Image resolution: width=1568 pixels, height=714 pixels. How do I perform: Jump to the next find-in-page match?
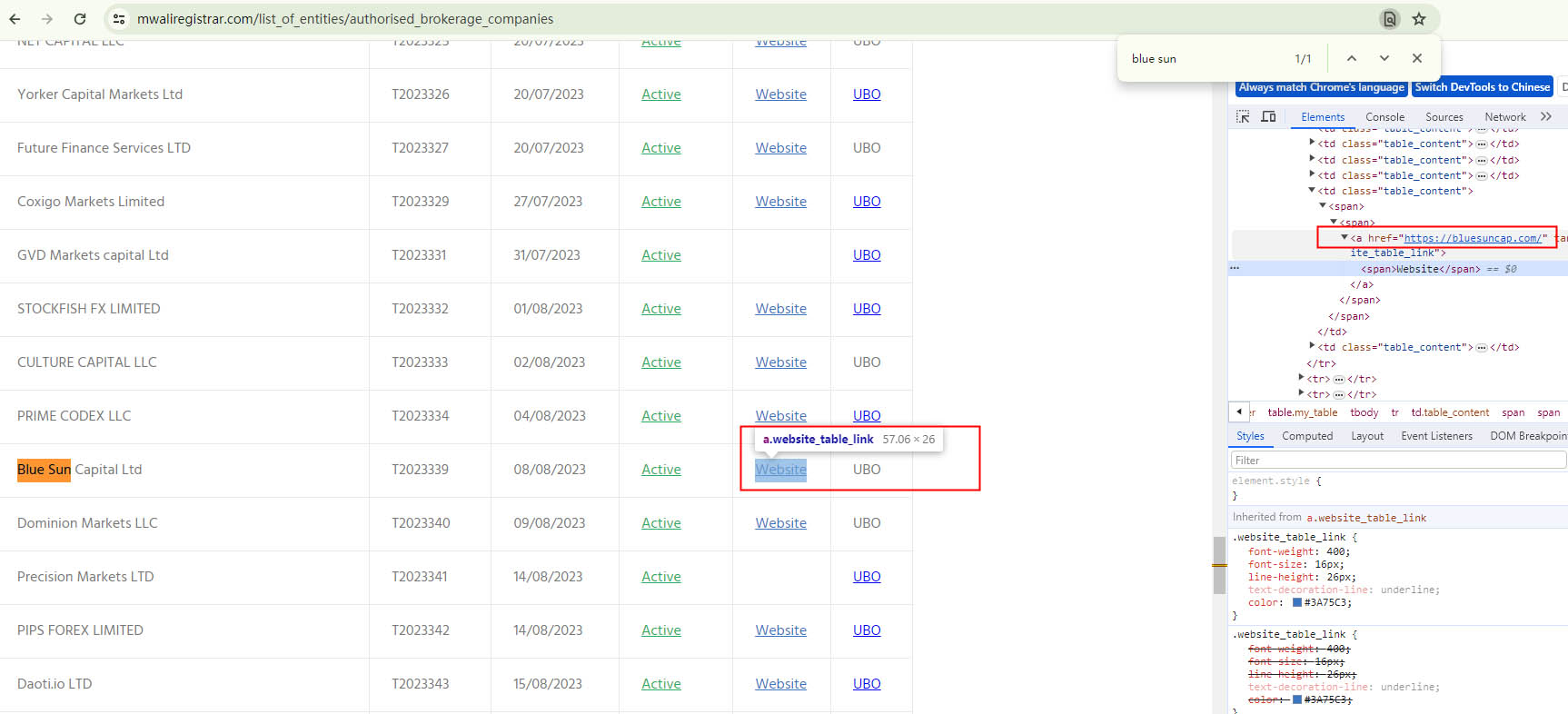[1384, 58]
